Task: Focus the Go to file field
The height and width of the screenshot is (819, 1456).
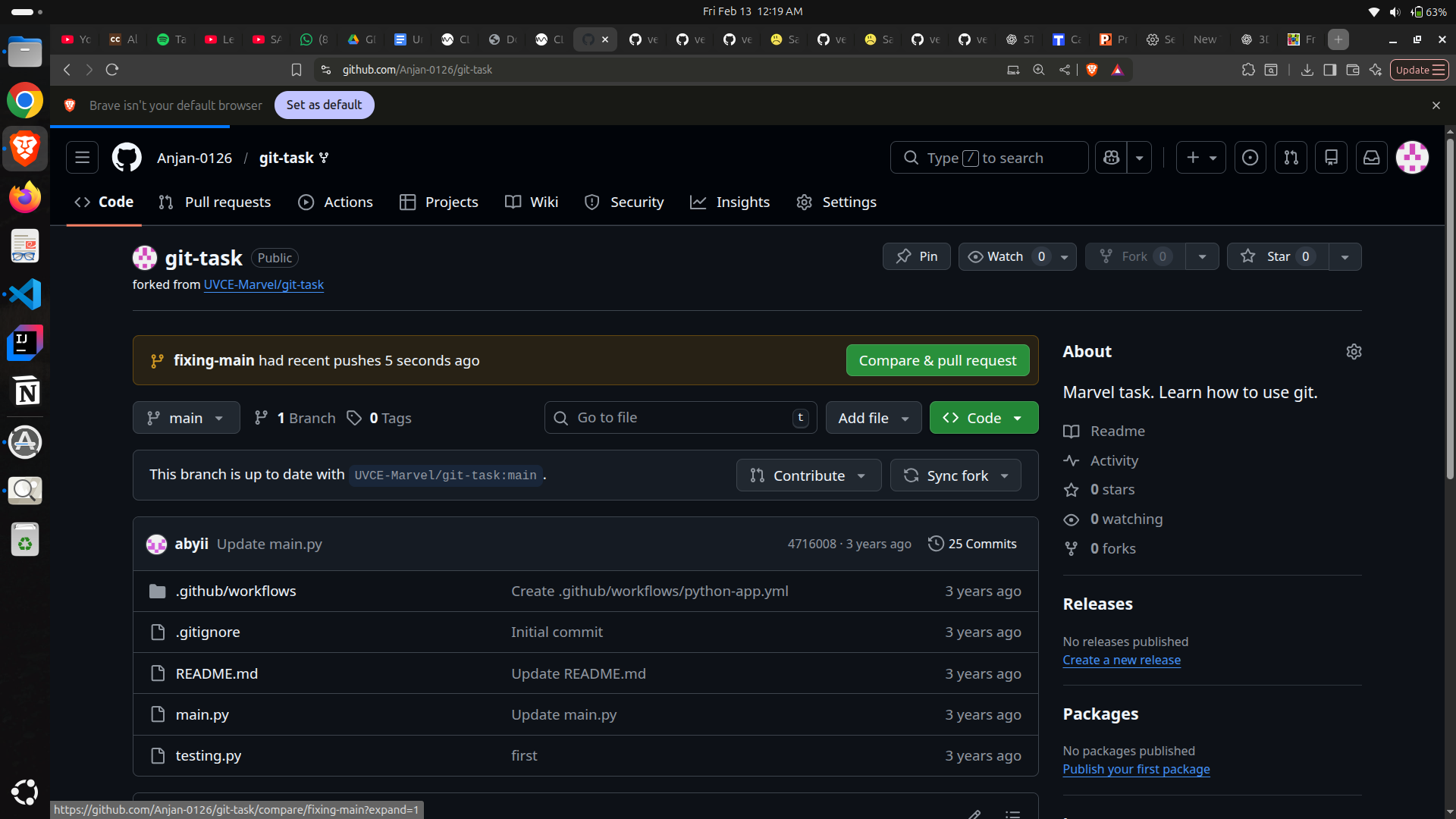Action: pos(679,418)
